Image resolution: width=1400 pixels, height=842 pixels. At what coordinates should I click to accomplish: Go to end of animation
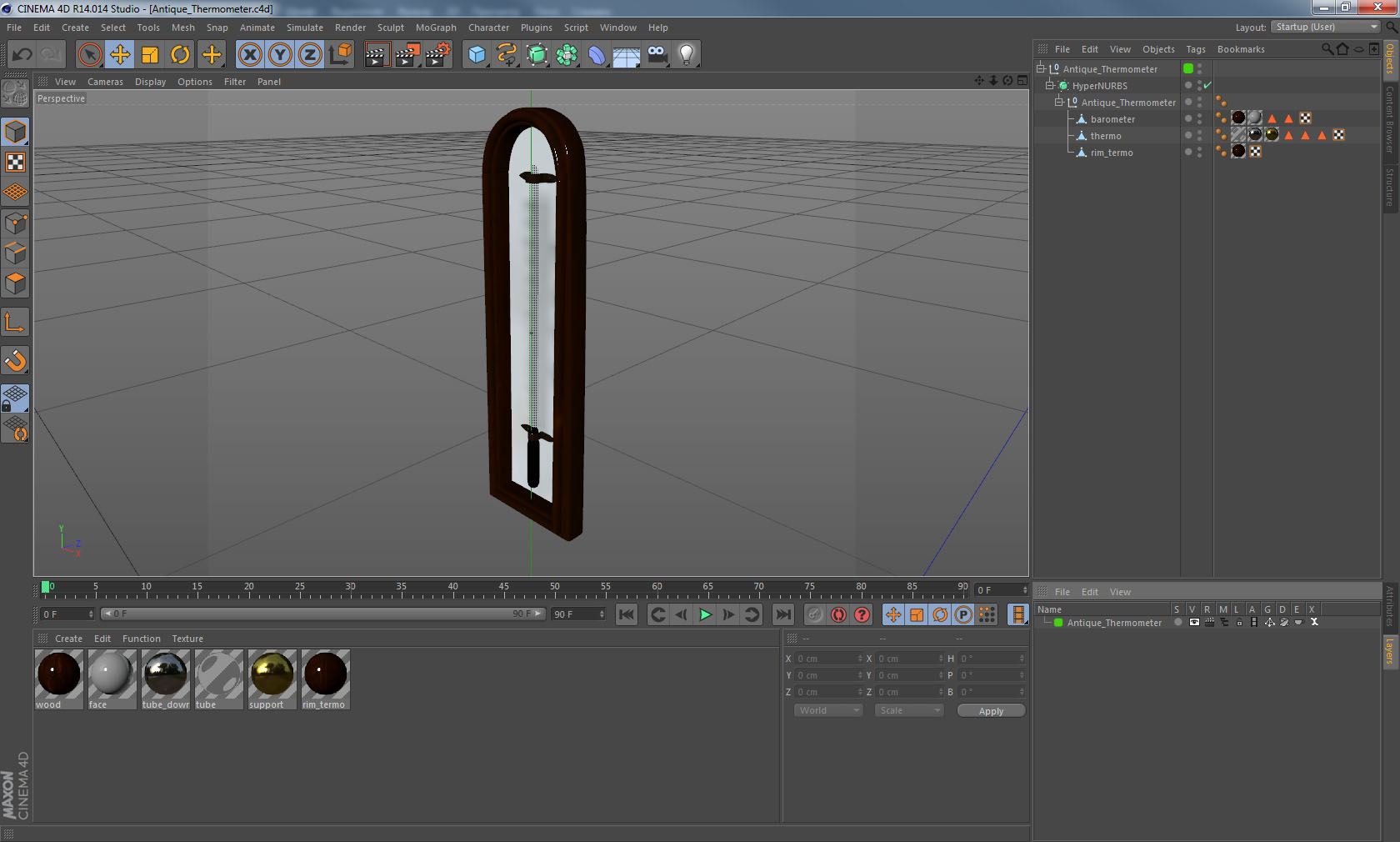pyautogui.click(x=783, y=614)
